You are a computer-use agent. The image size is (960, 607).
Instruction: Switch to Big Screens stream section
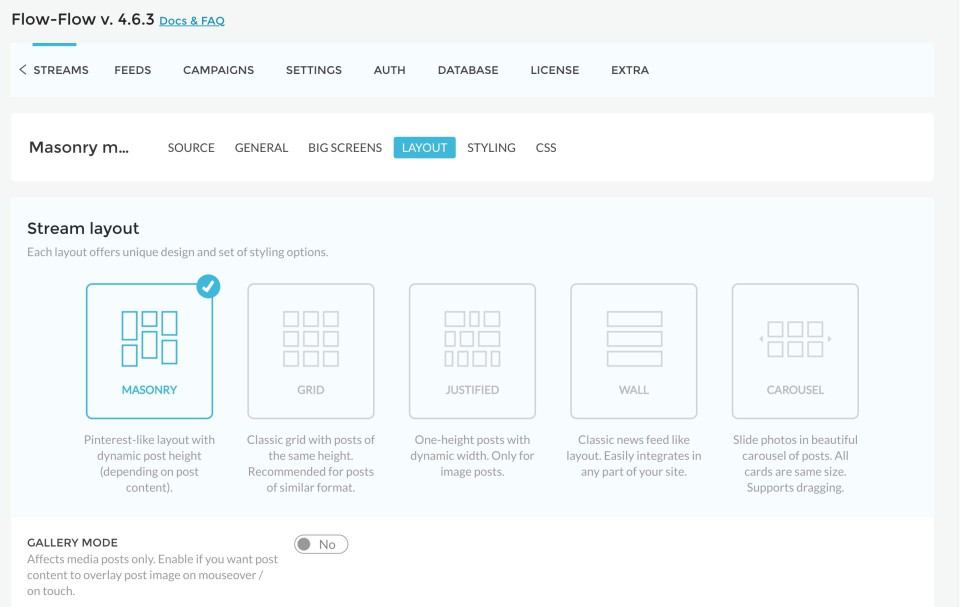coord(345,148)
